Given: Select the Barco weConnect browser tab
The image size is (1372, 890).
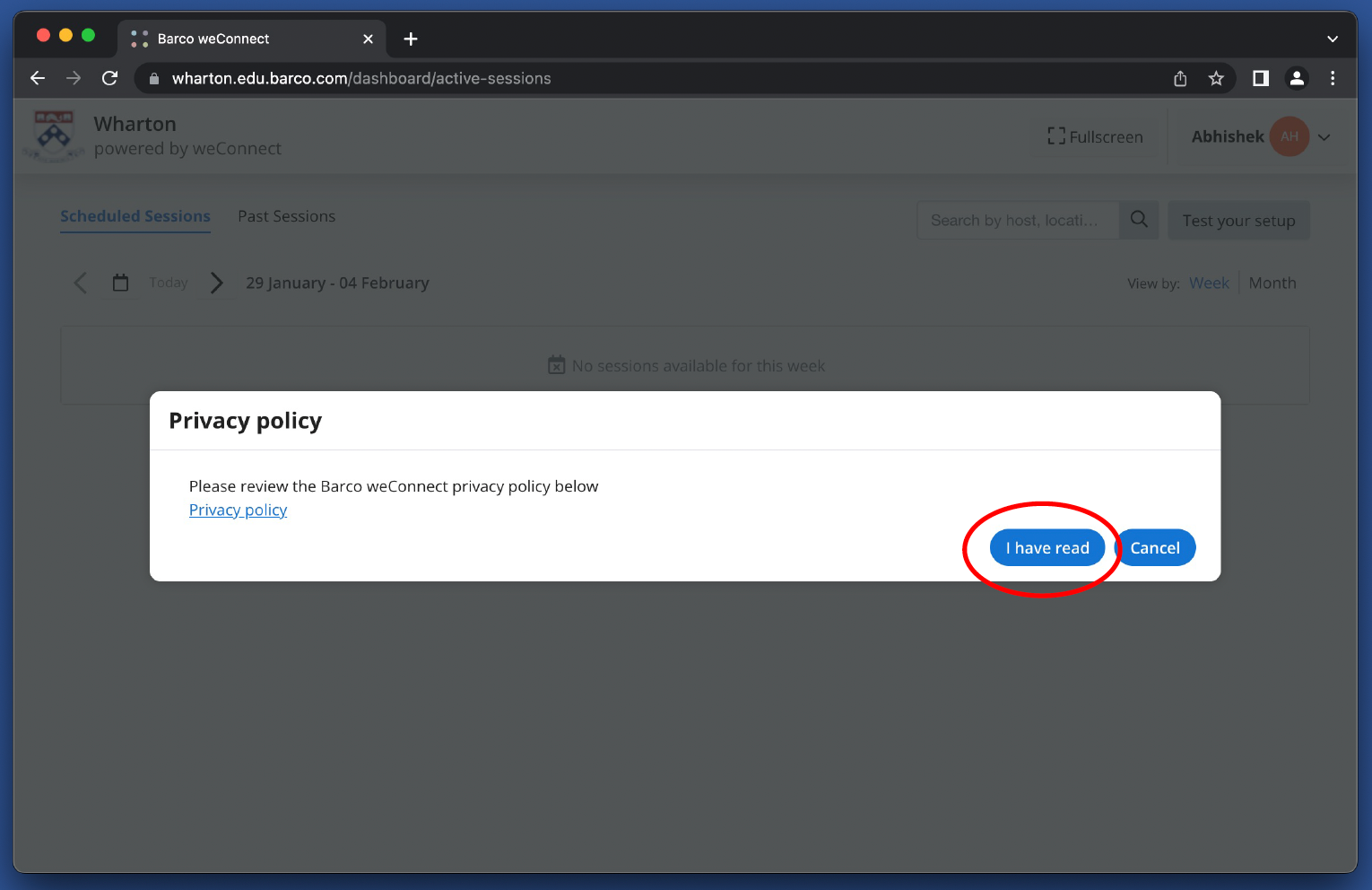Looking at the screenshot, I should [251, 39].
